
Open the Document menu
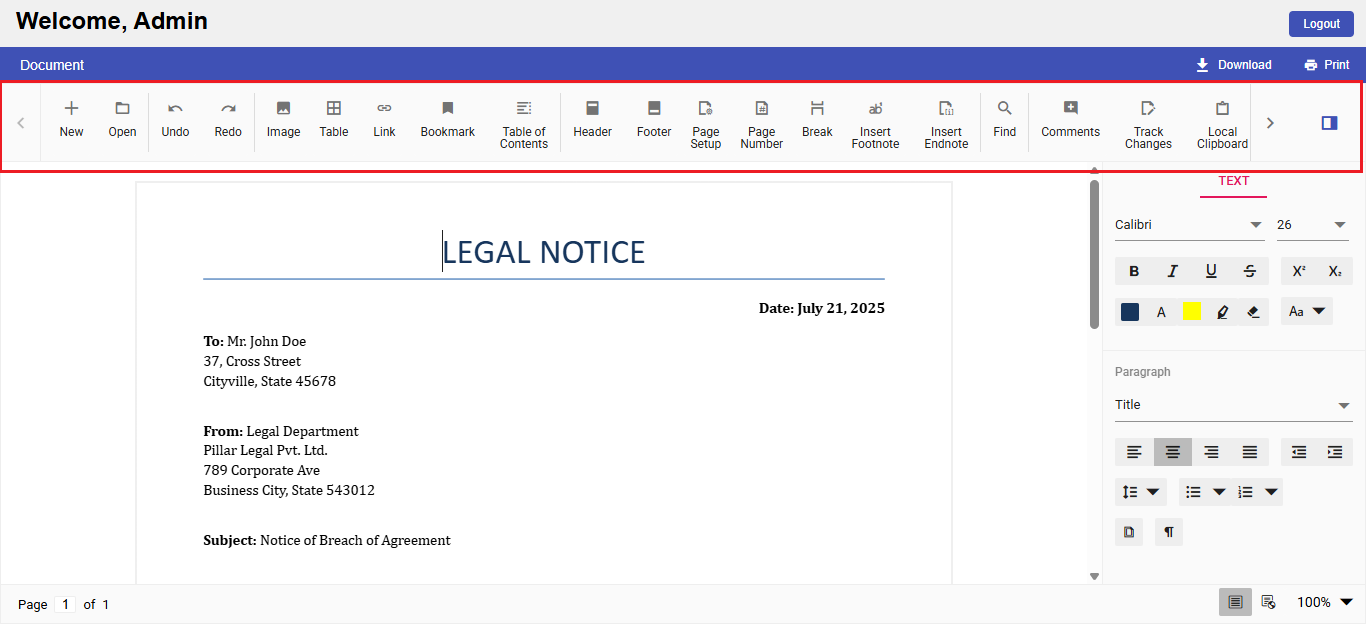(52, 64)
